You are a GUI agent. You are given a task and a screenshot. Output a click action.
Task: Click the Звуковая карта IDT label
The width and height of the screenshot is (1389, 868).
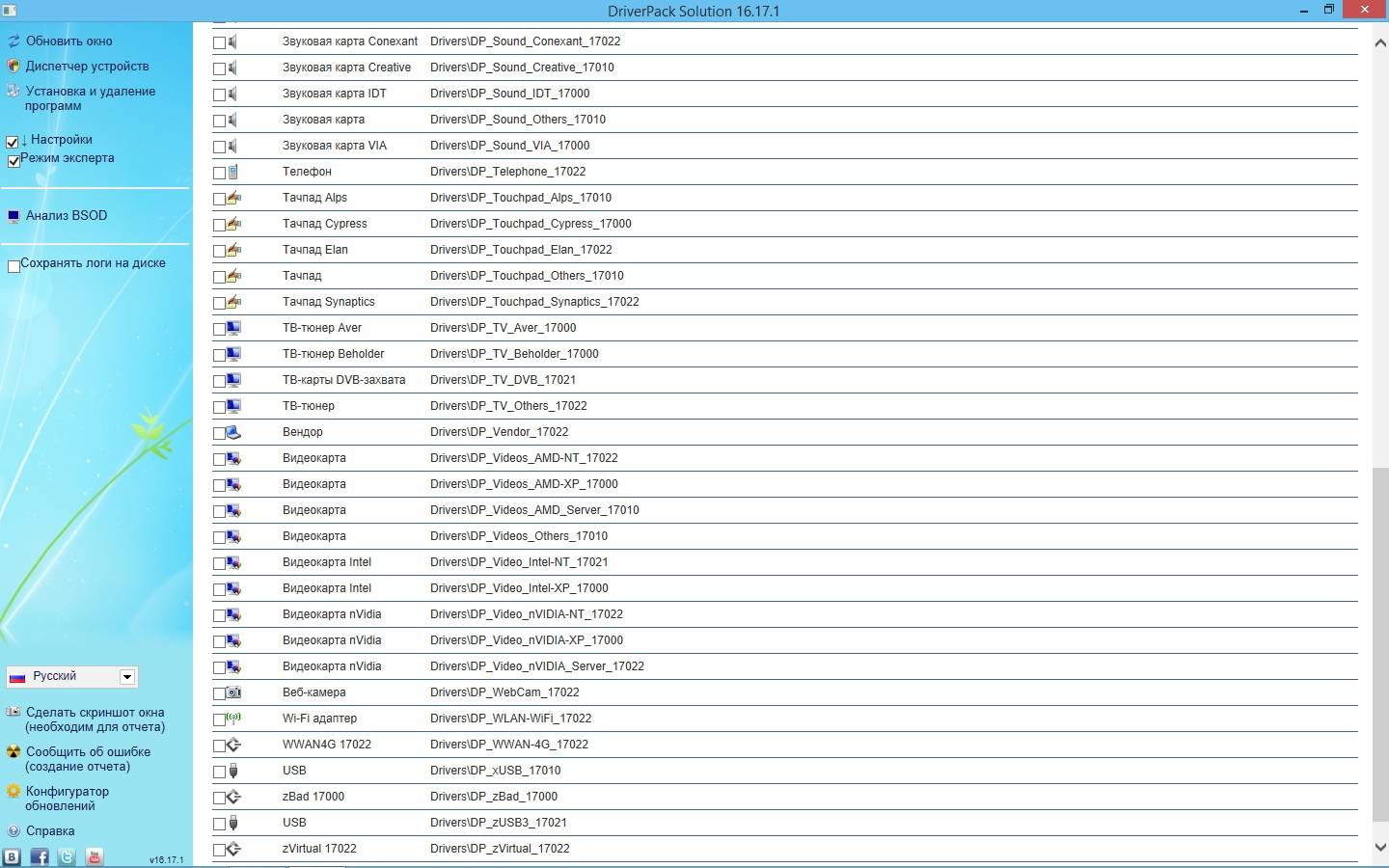334,94
